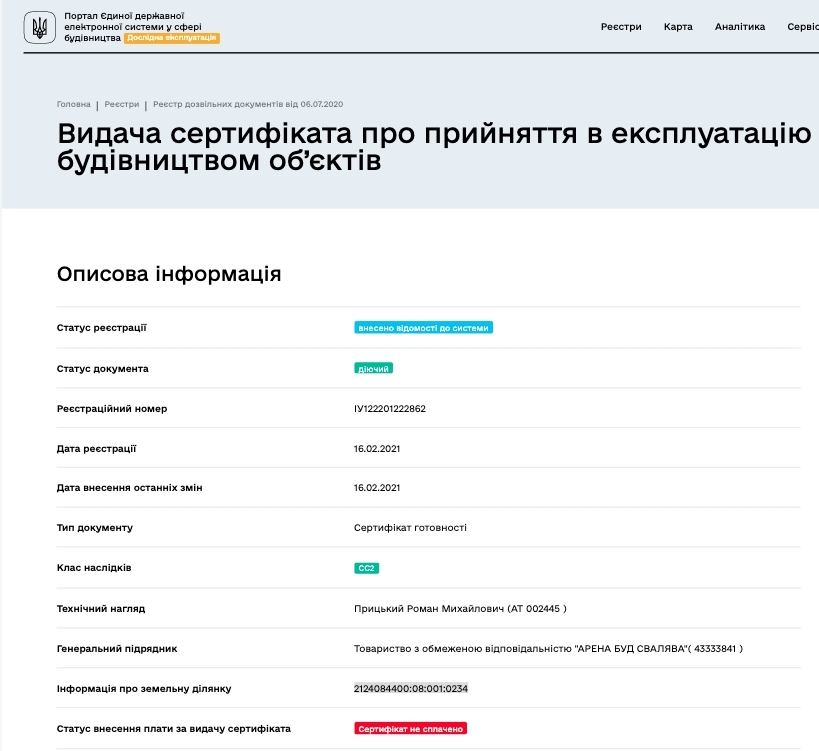Screen dimensions: 819x751
Task: Click the 'Статус документа' label
Action: click(102, 368)
